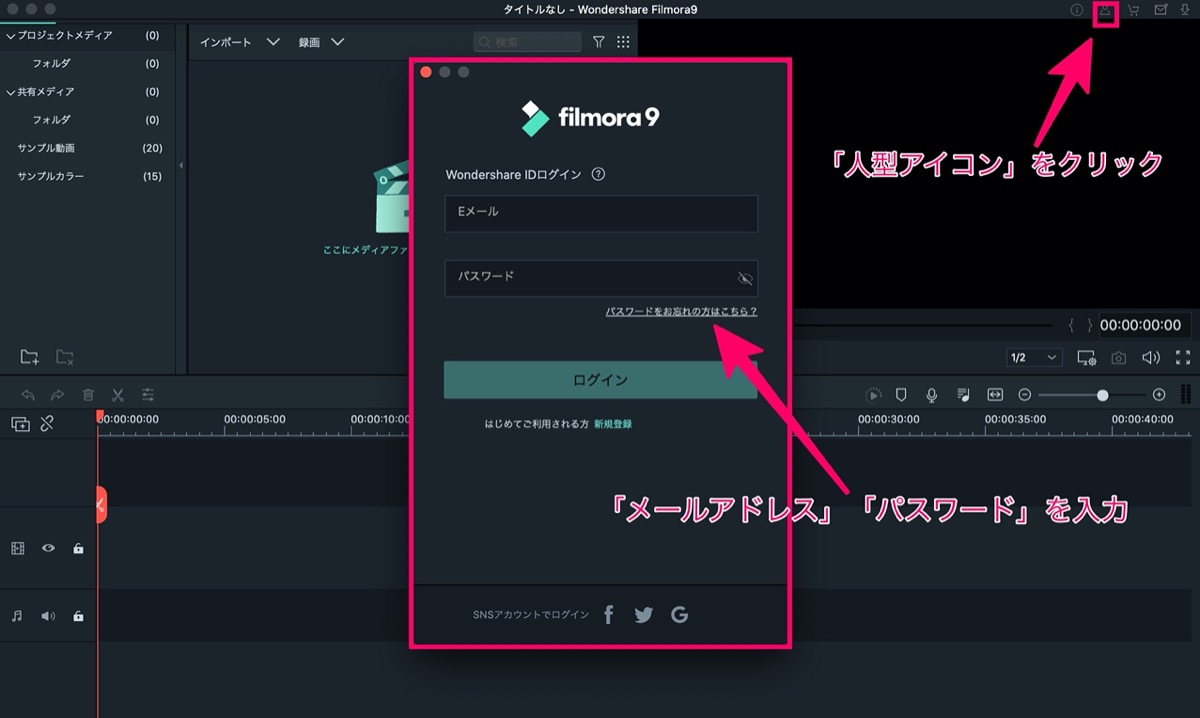Open the edit sliders icon in timeline toolbar
The image size is (1200, 718).
148,395
